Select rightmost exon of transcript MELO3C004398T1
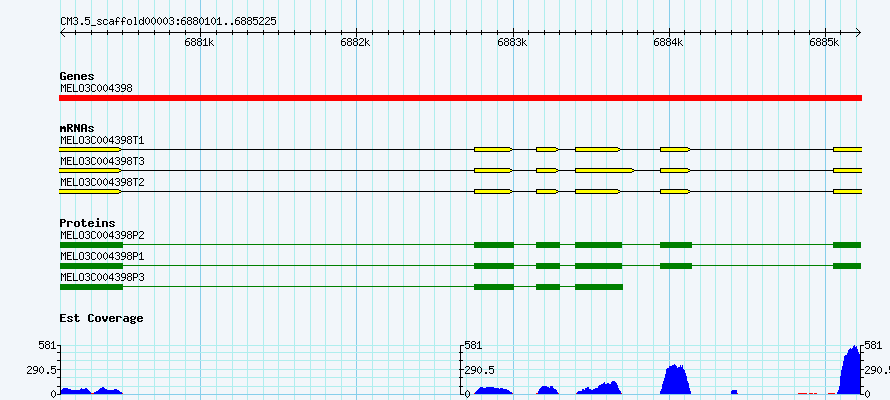 pos(847,149)
